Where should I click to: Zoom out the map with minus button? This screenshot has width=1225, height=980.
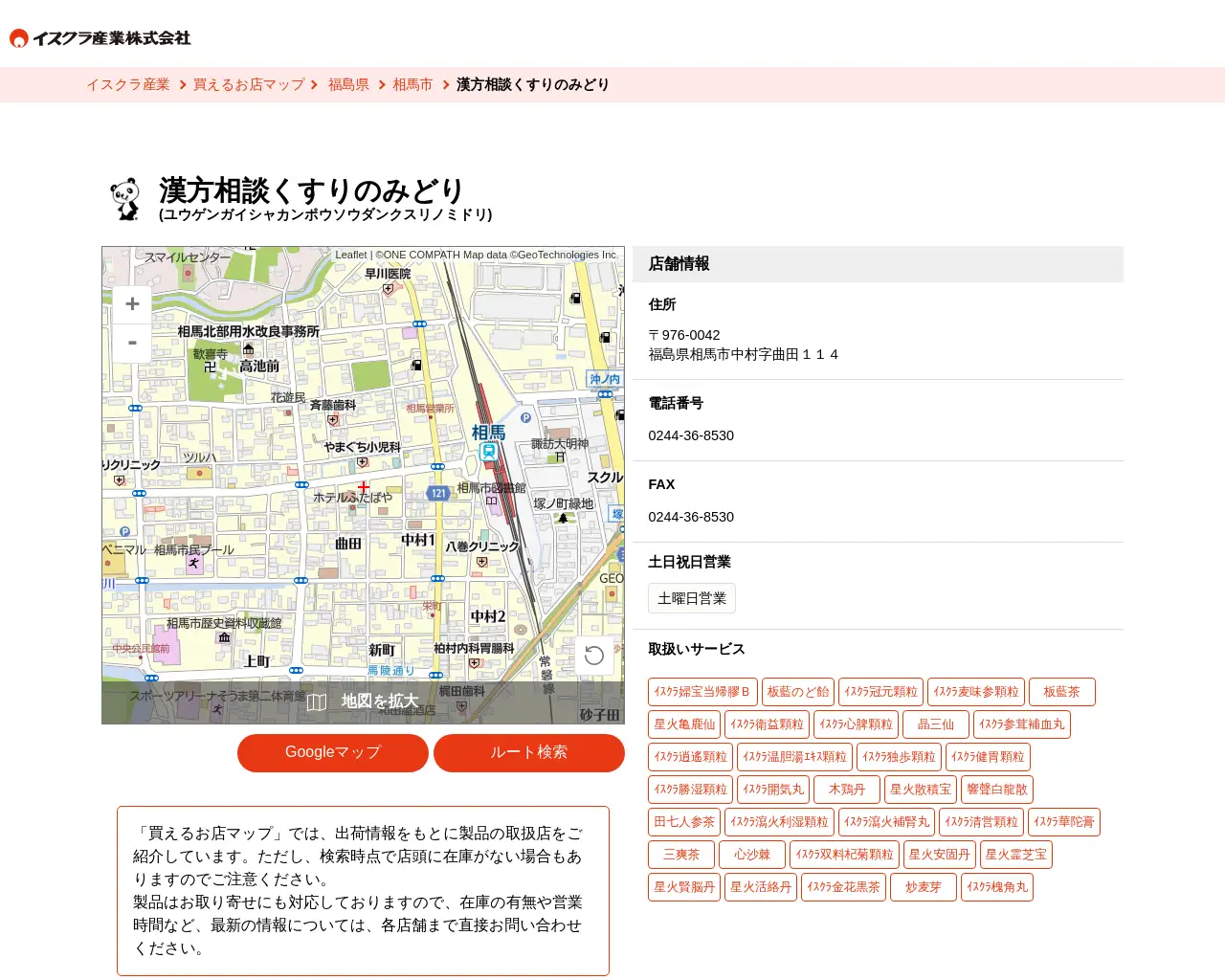tap(132, 343)
